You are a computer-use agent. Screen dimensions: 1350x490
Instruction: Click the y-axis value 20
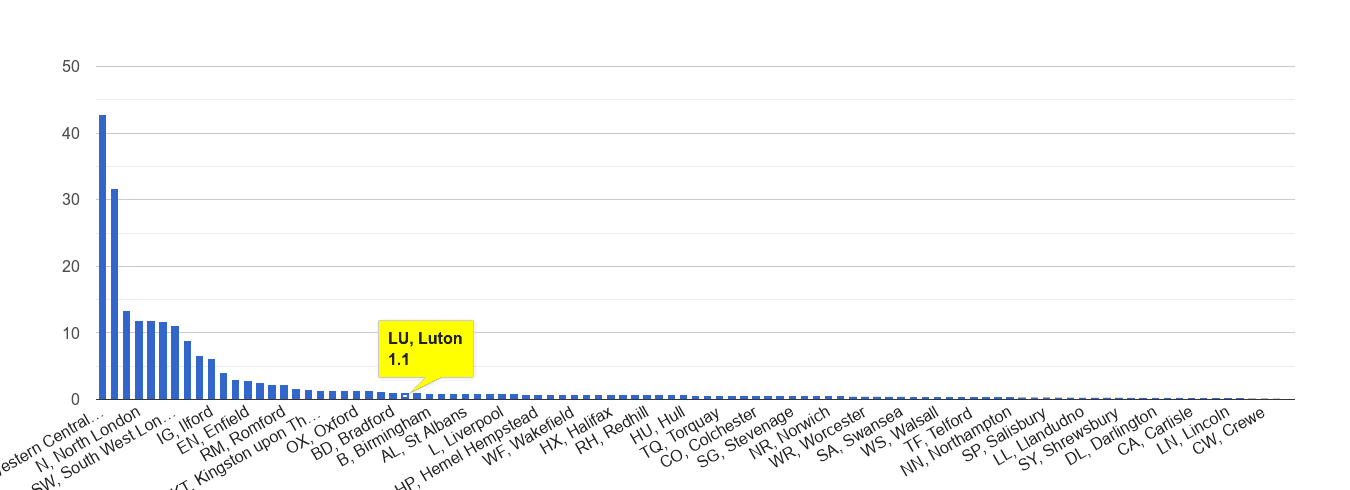click(x=71, y=266)
